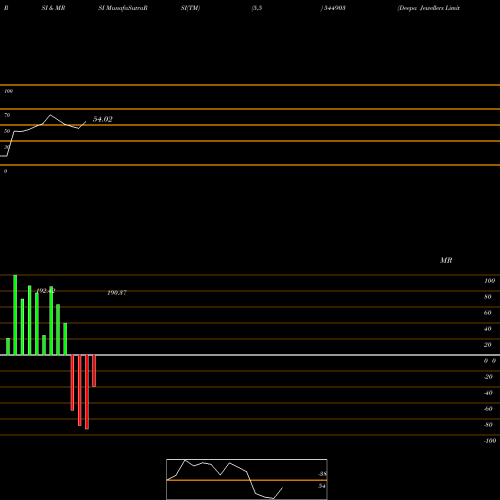
Task: Click the MR panel label
Action: [x=446, y=260]
